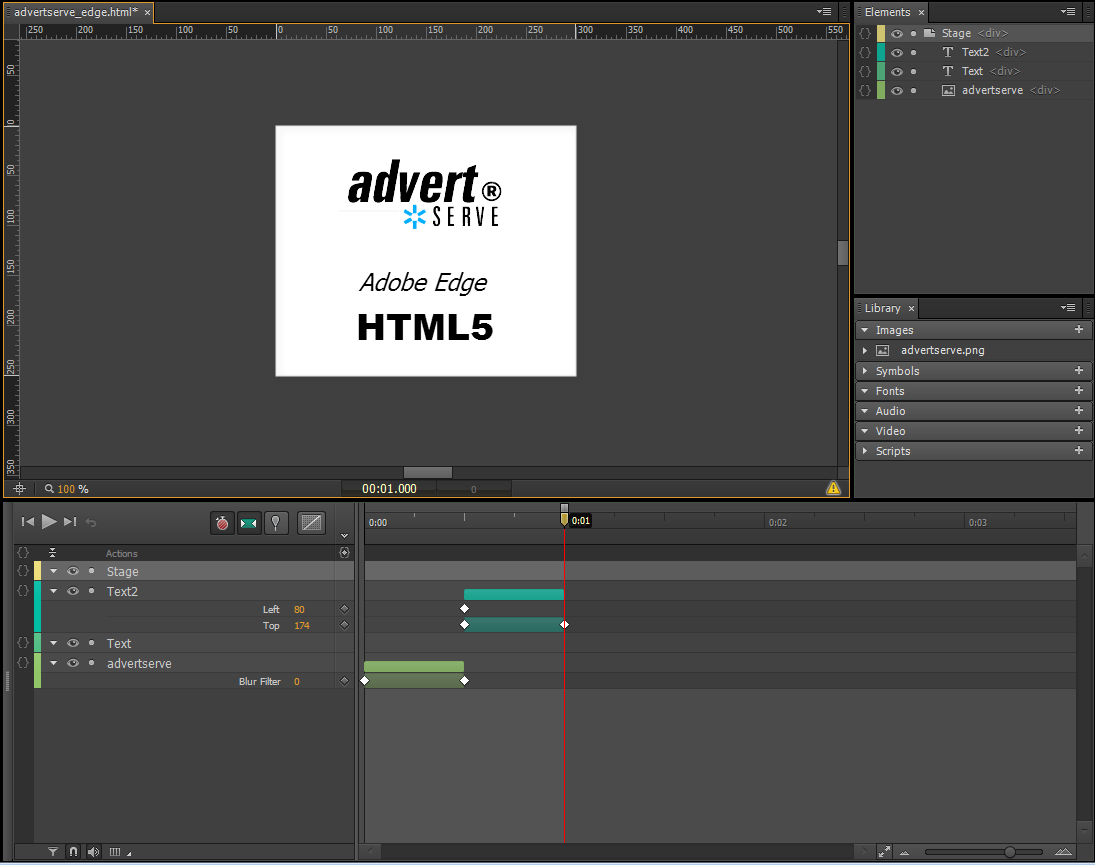The width and height of the screenshot is (1095, 865).
Task: Open actions braces for Text timeline row
Action: pos(23,642)
